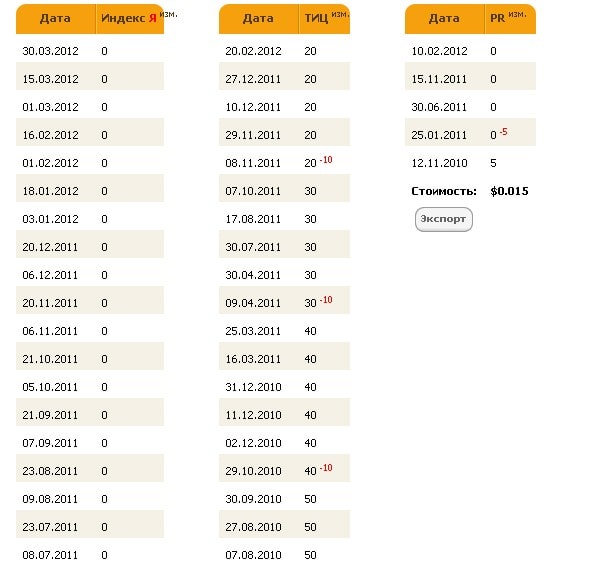Click the -10 change beside 08.11.2011
The height and width of the screenshot is (564, 609).
tap(326, 159)
